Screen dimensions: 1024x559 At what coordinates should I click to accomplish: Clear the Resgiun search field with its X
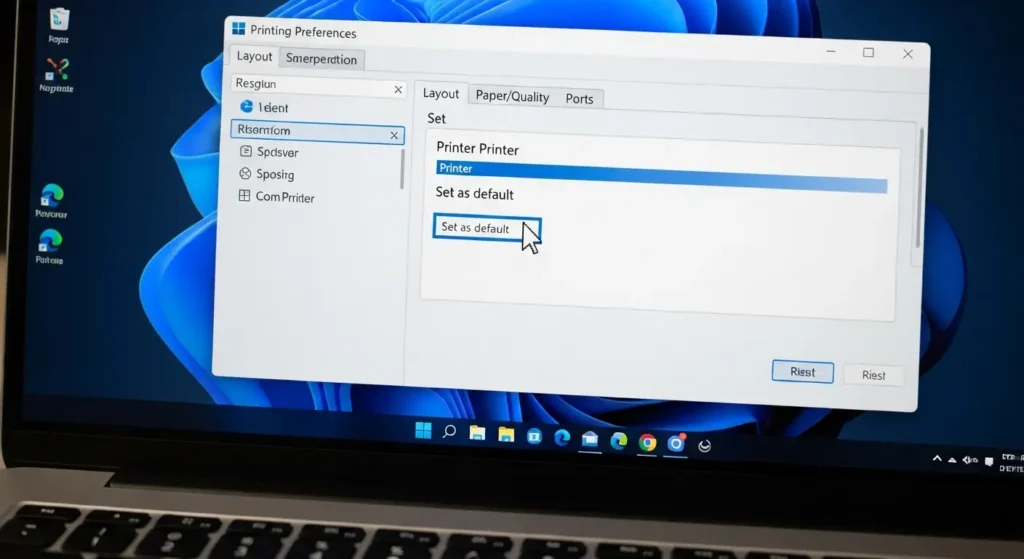click(x=398, y=89)
